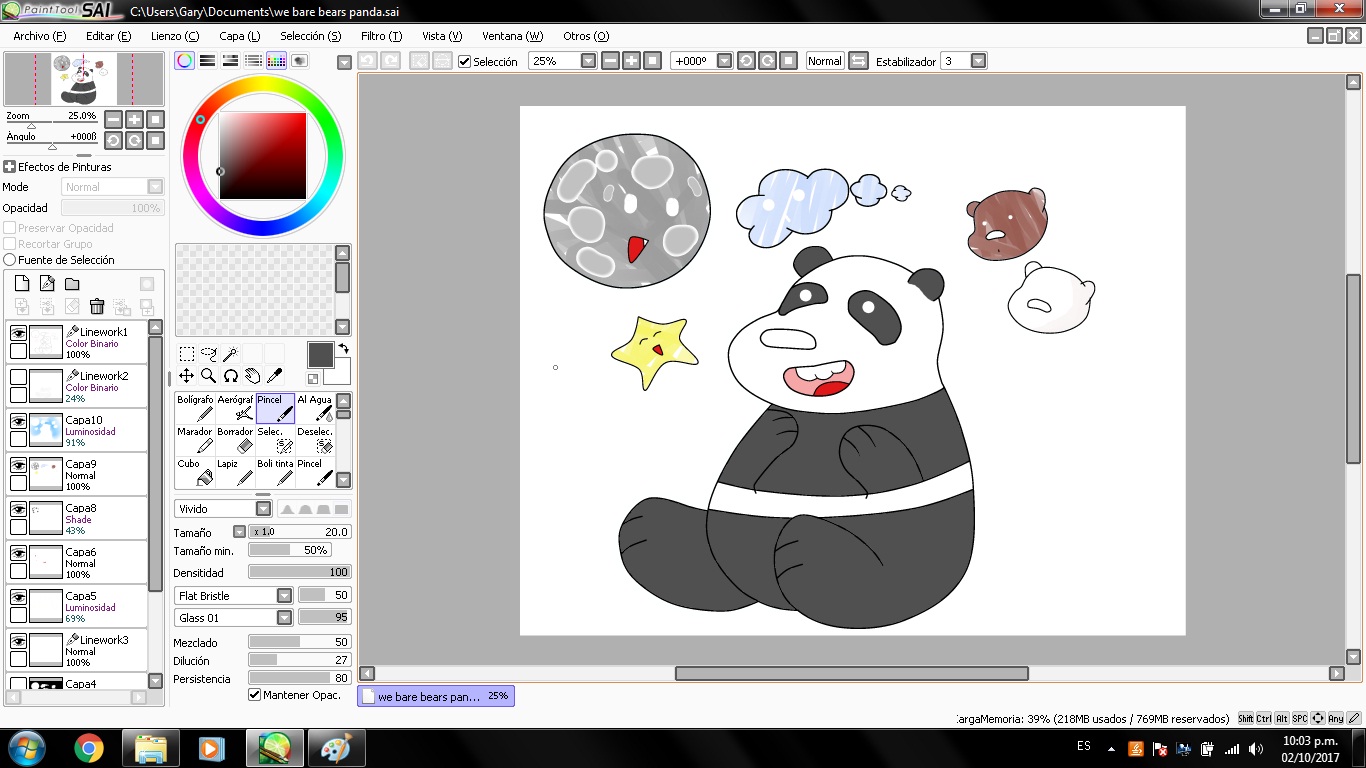Select the Bolígrafo pen tool
The image size is (1366, 768).
pyautogui.click(x=195, y=408)
